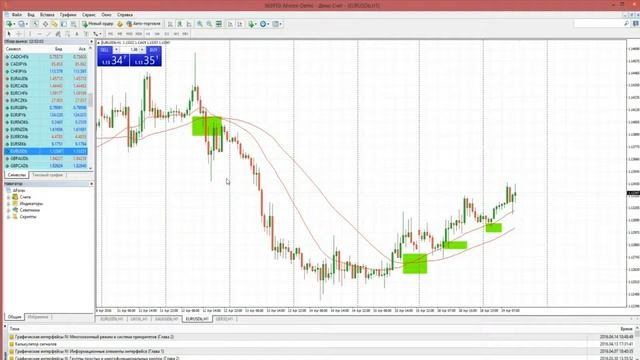Screen dimensions: 640x360
Task: Select EURJPY row in Market Watch
Action: pos(46,115)
